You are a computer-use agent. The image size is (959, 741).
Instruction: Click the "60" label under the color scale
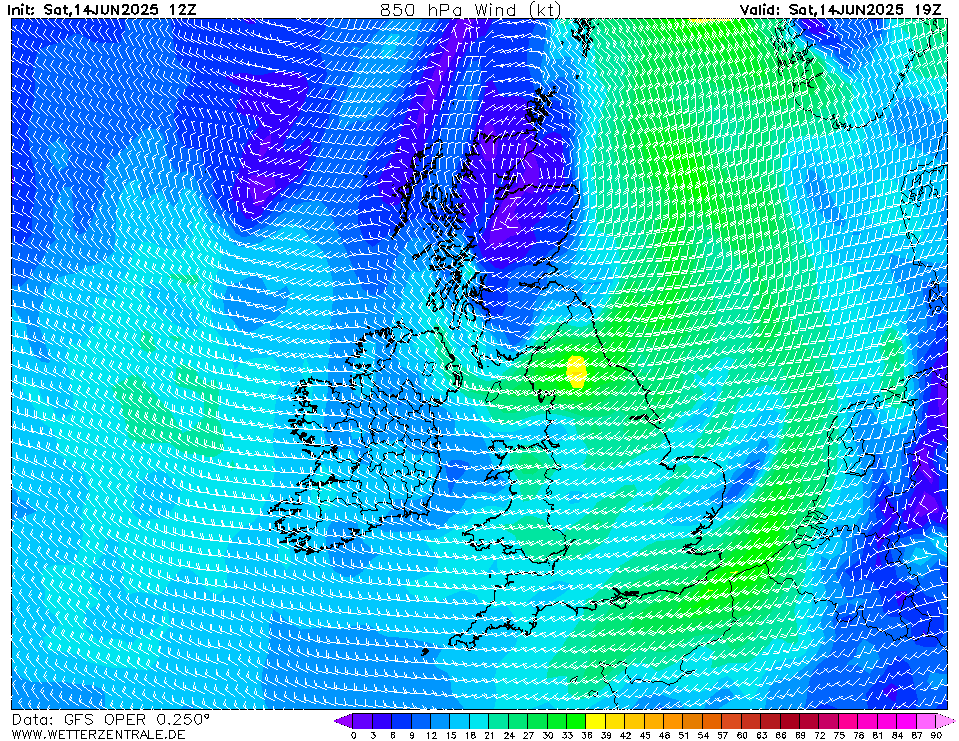742,735
